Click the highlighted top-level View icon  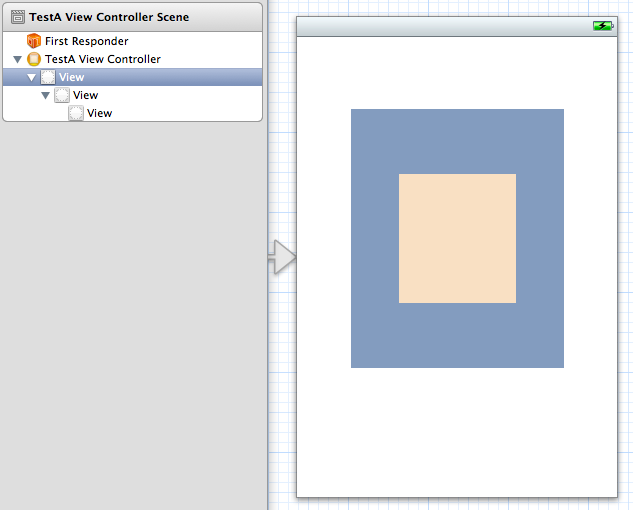[x=48, y=77]
